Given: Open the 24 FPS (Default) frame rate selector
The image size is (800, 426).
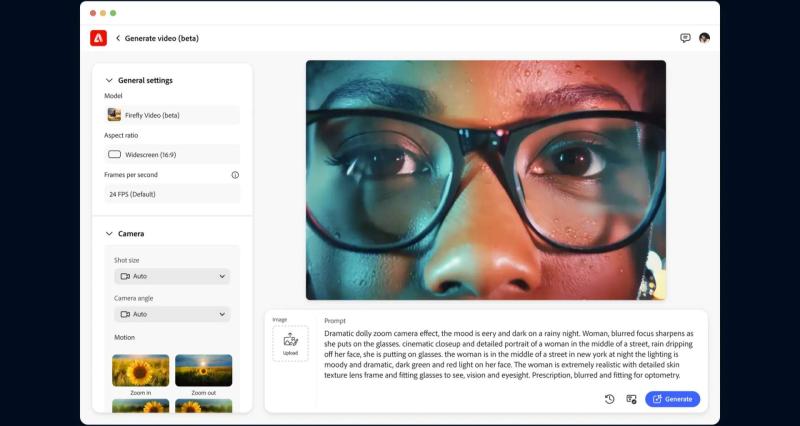Looking at the screenshot, I should [x=172, y=194].
